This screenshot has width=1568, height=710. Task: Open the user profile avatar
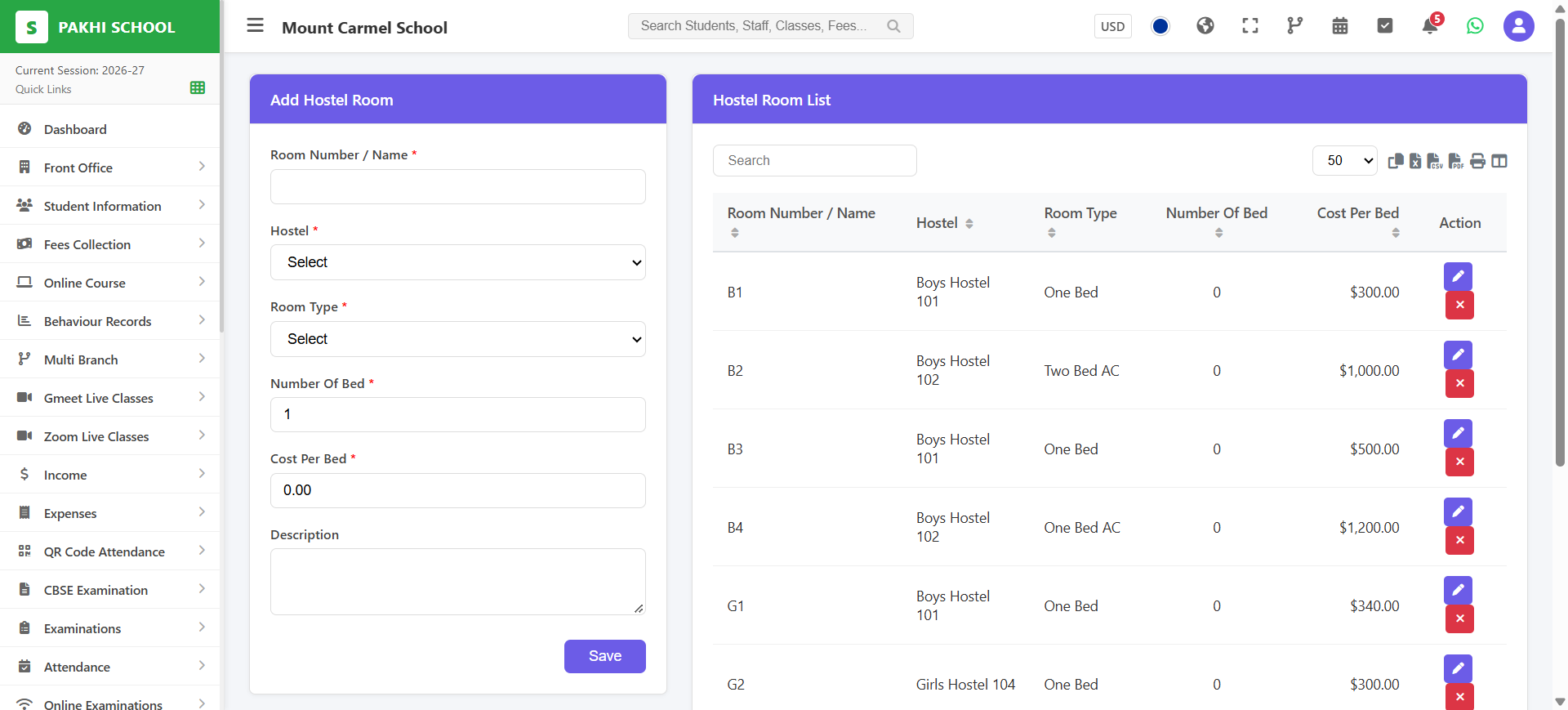click(1519, 26)
